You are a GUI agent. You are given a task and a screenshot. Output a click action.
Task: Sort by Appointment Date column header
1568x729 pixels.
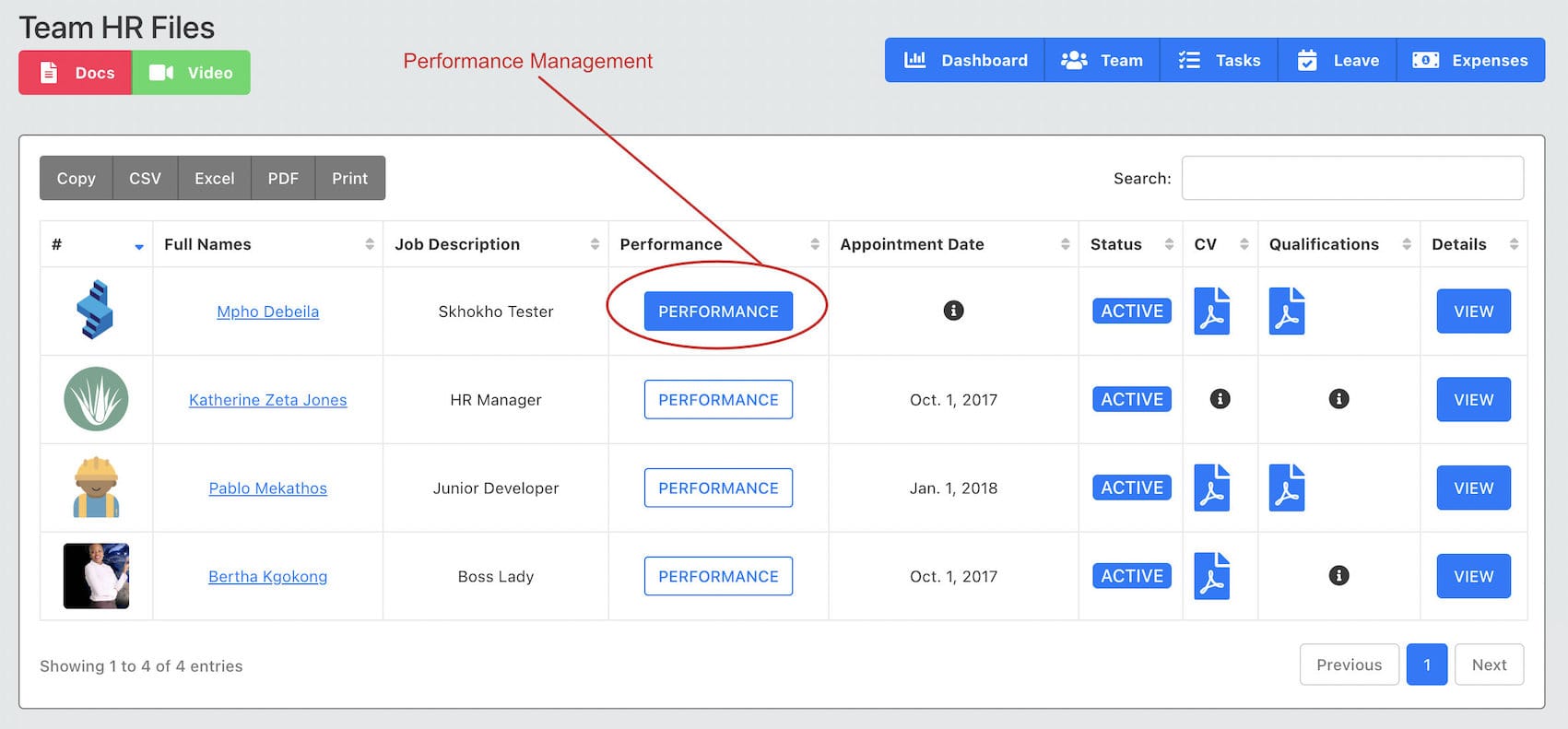(x=953, y=244)
